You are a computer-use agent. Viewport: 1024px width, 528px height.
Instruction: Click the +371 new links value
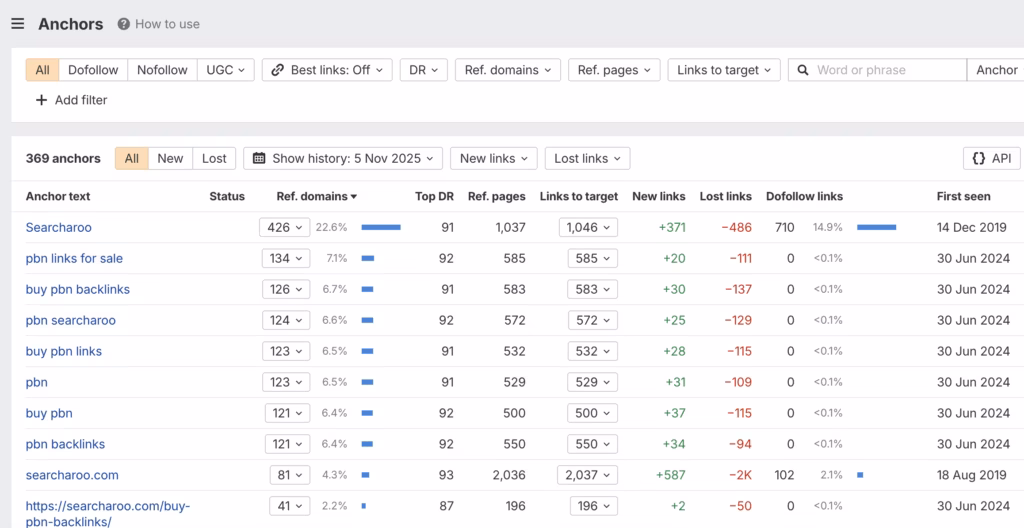(672, 227)
